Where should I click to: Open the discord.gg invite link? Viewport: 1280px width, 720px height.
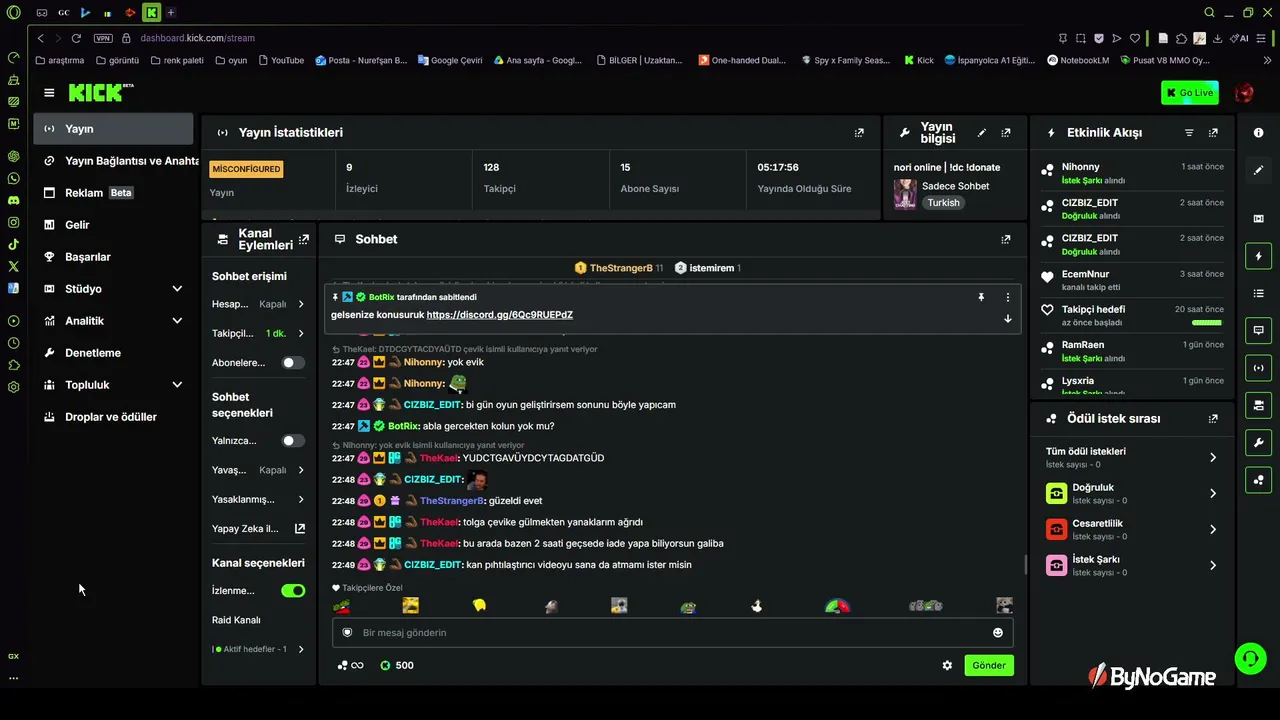pos(500,315)
